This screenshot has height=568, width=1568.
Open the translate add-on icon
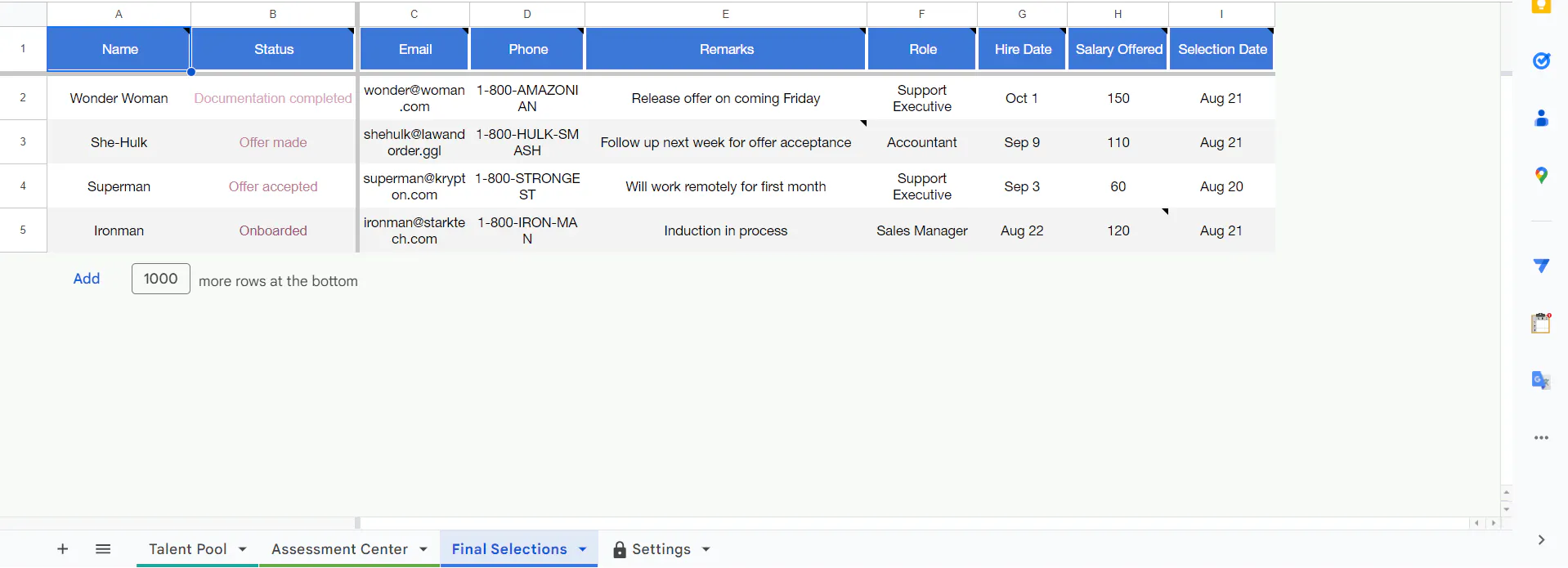1541,380
